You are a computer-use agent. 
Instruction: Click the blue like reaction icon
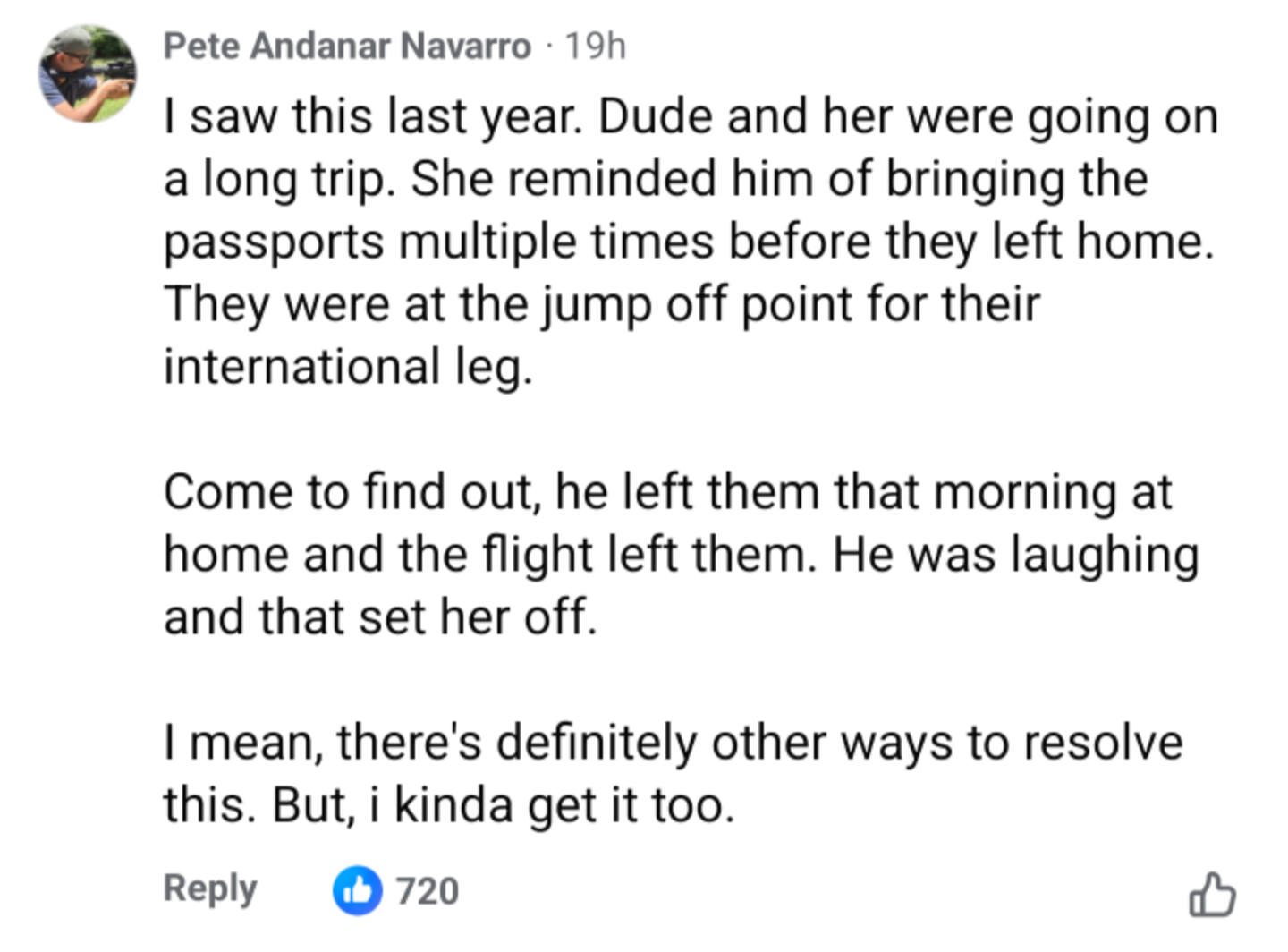click(x=358, y=890)
